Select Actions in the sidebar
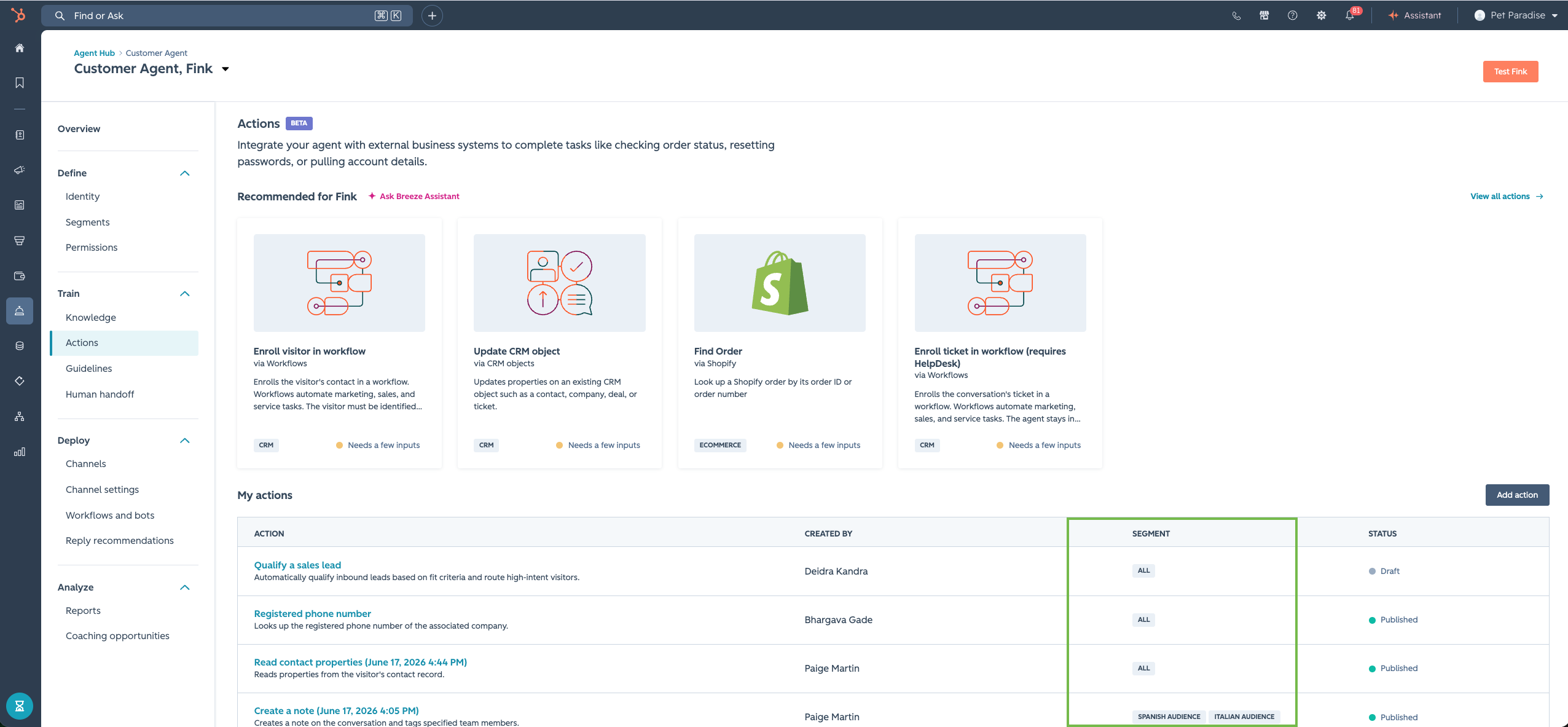The image size is (1568, 727). pos(124,343)
